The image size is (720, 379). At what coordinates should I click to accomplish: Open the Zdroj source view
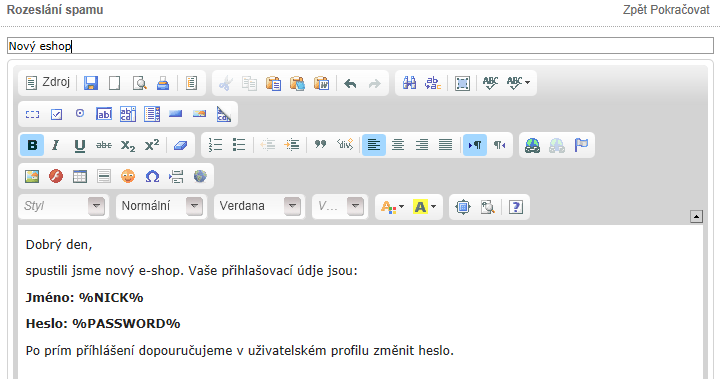coord(48,83)
